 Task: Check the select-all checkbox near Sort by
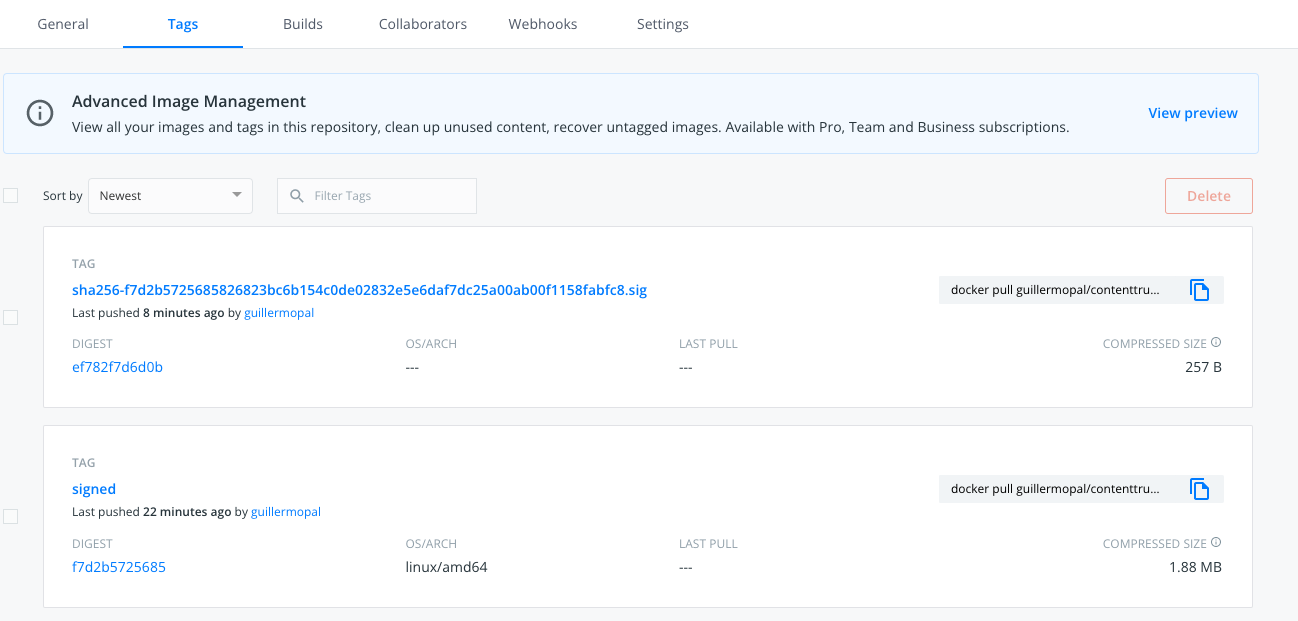pyautogui.click(x=11, y=195)
